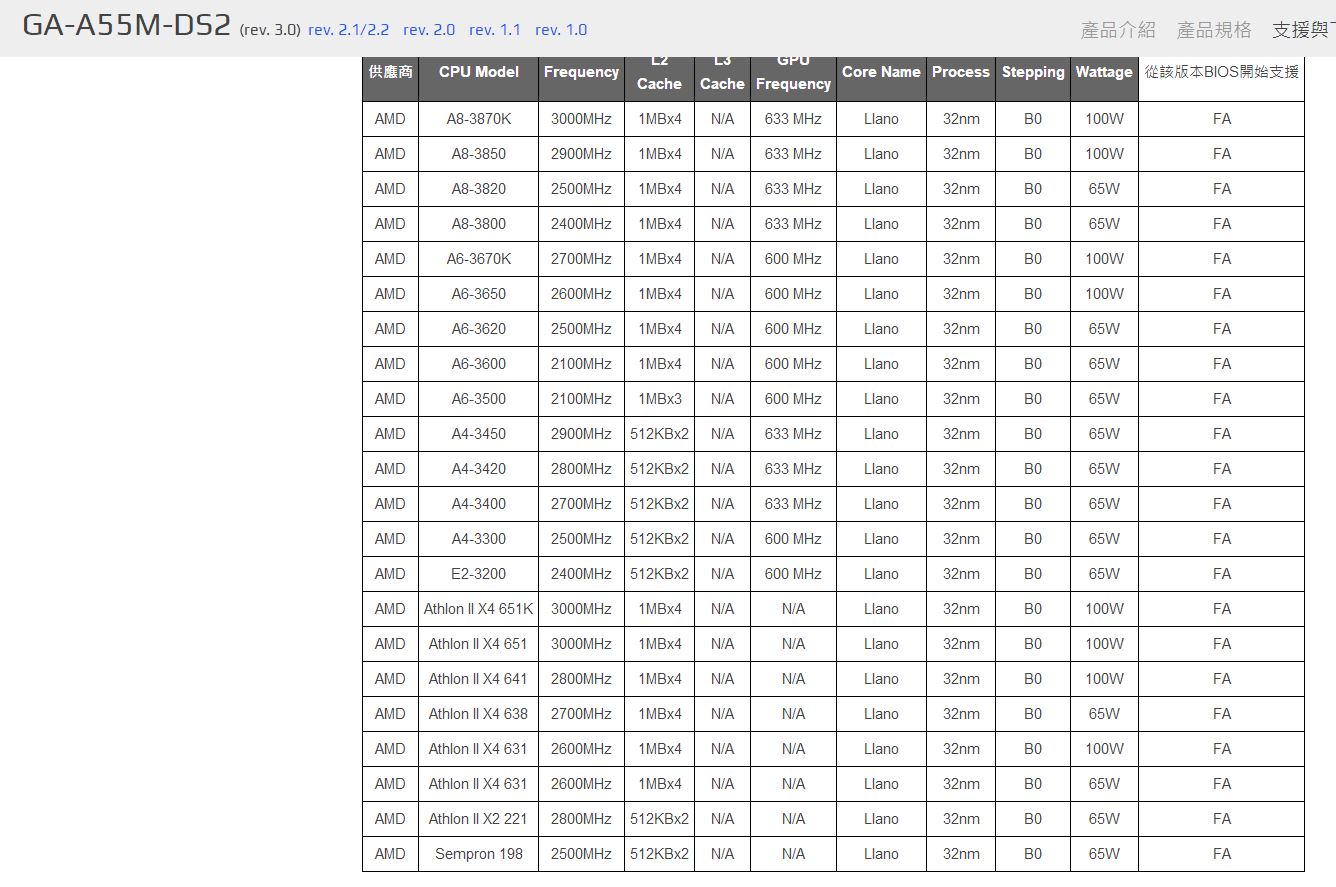Select the A6-3500 cell
The image size is (1336, 887).
(479, 399)
